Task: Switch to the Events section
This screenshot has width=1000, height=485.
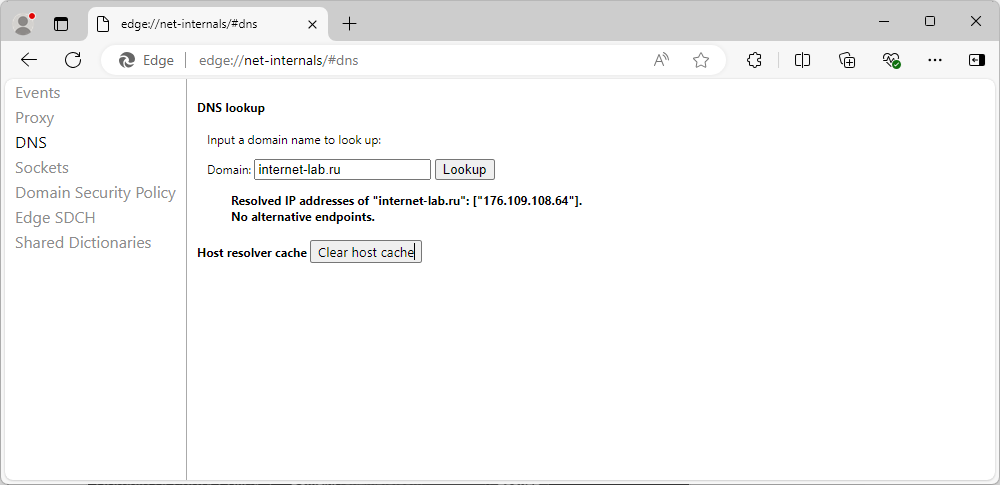Action: [38, 93]
